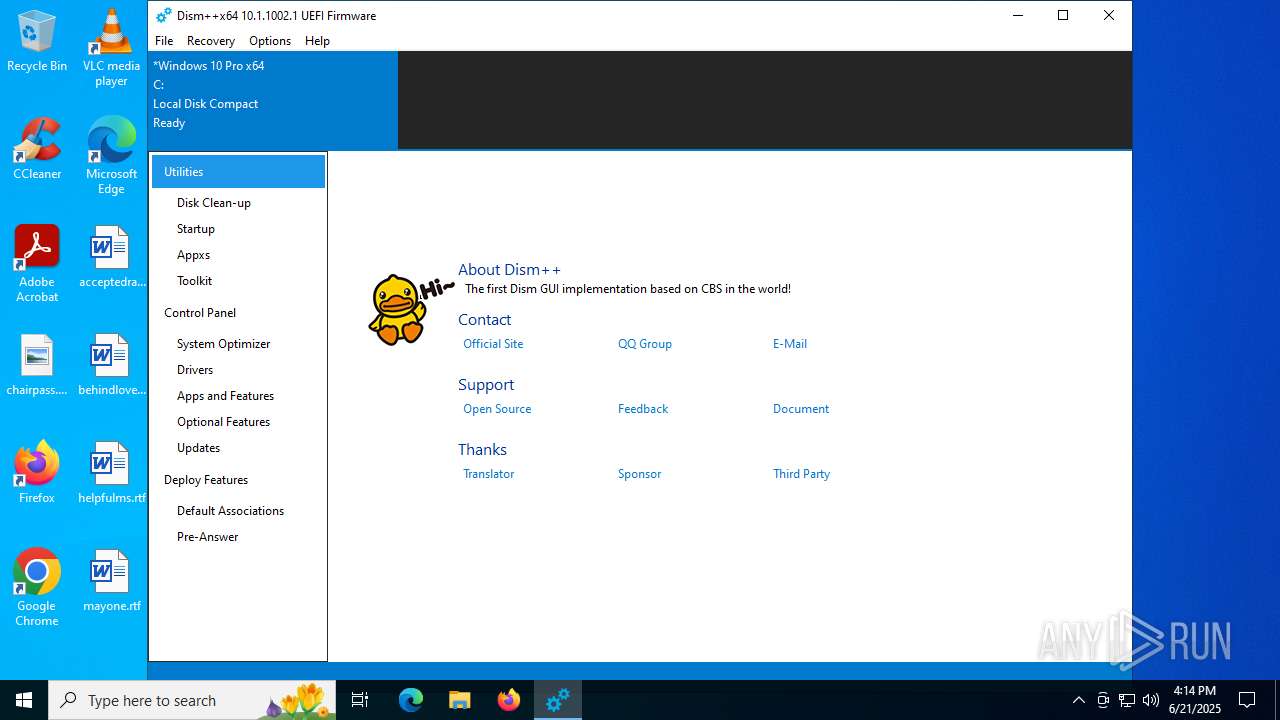Image resolution: width=1280 pixels, height=720 pixels.
Task: Click the Translator thanks link
Action: [x=489, y=474]
